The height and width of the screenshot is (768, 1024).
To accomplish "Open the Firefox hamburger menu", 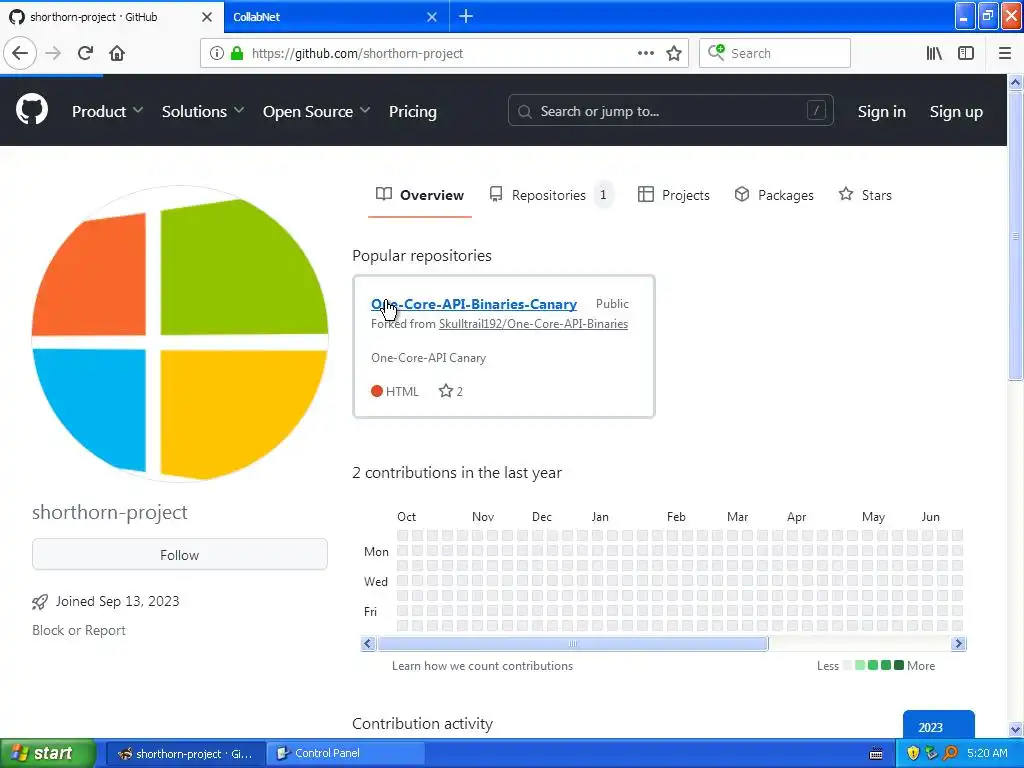I will pyautogui.click(x=1005, y=53).
